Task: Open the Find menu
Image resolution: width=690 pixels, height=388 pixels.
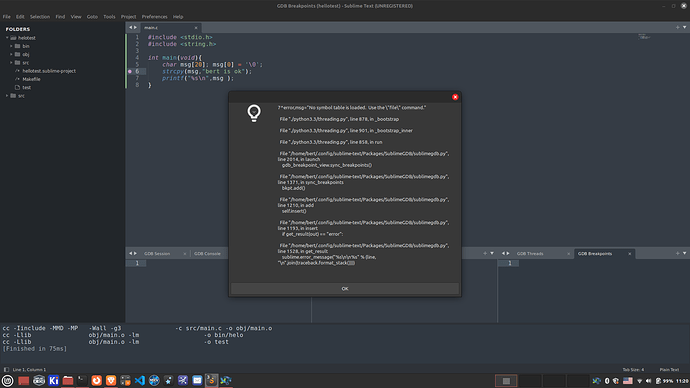Action: point(60,17)
